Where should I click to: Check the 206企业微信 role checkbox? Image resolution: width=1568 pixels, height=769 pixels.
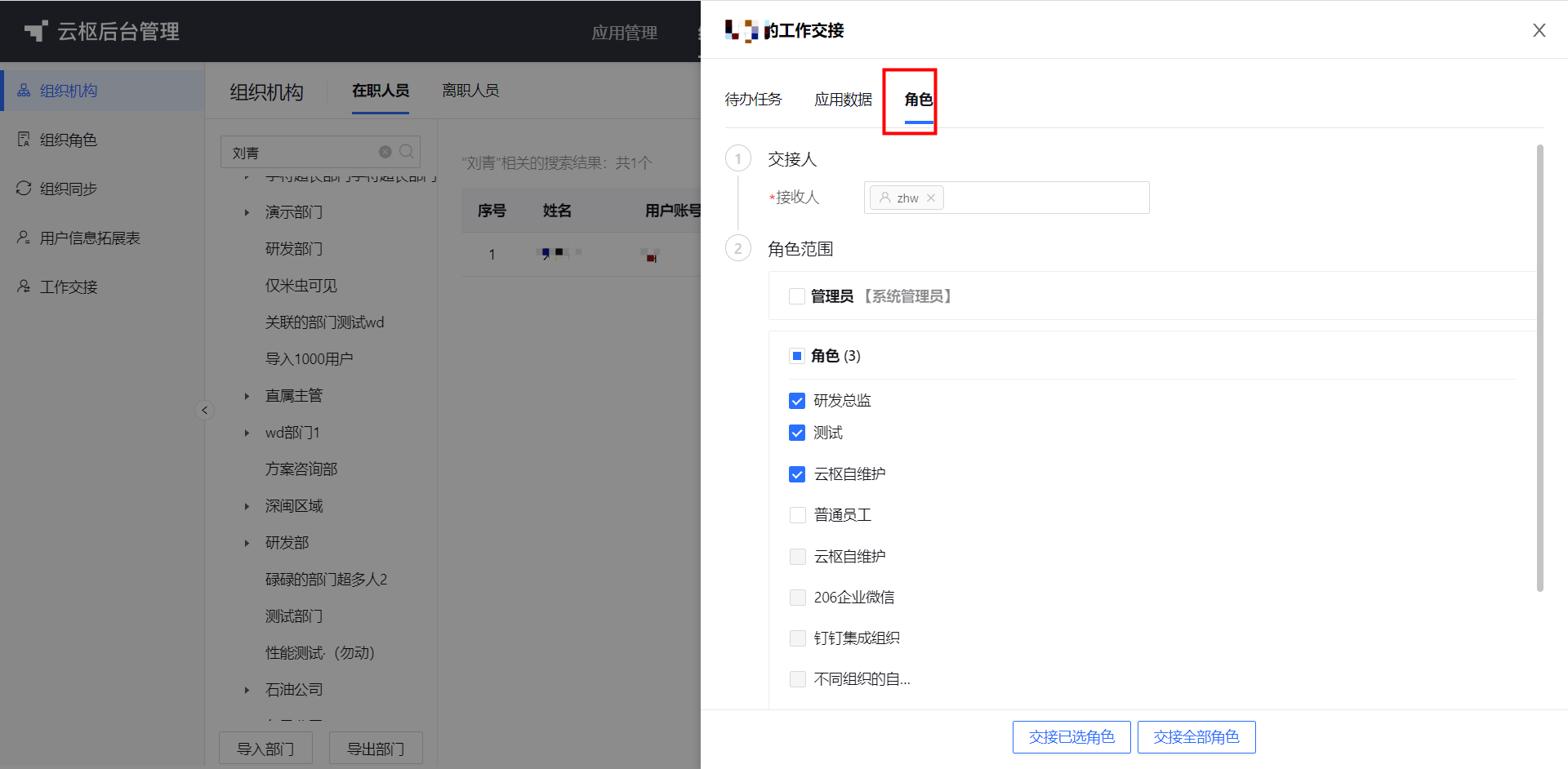tap(797, 598)
